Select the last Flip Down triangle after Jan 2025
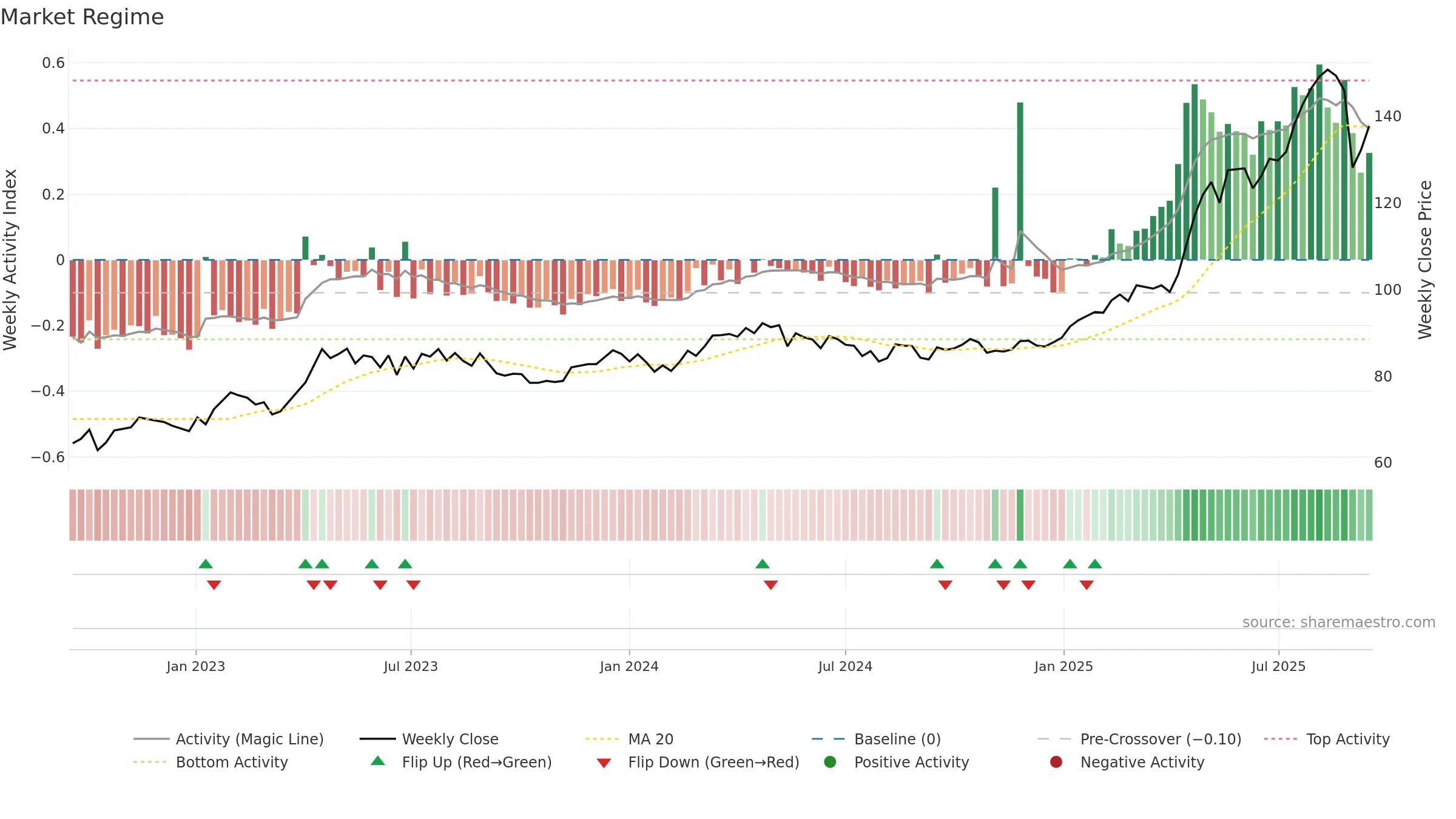The width and height of the screenshot is (1456, 819). pyautogui.click(x=1087, y=585)
